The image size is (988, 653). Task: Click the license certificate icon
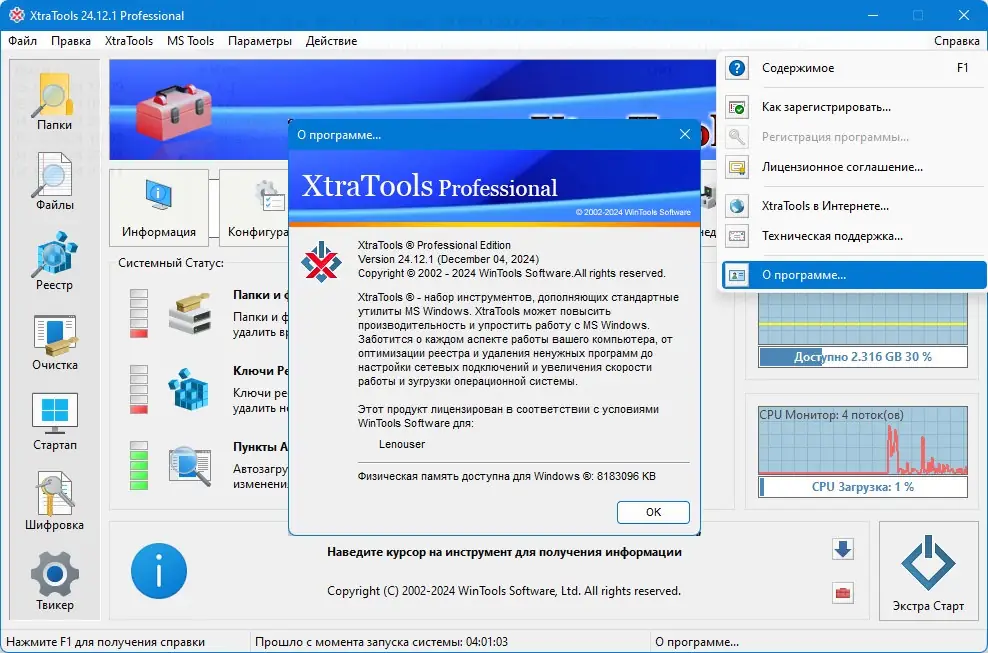point(737,167)
